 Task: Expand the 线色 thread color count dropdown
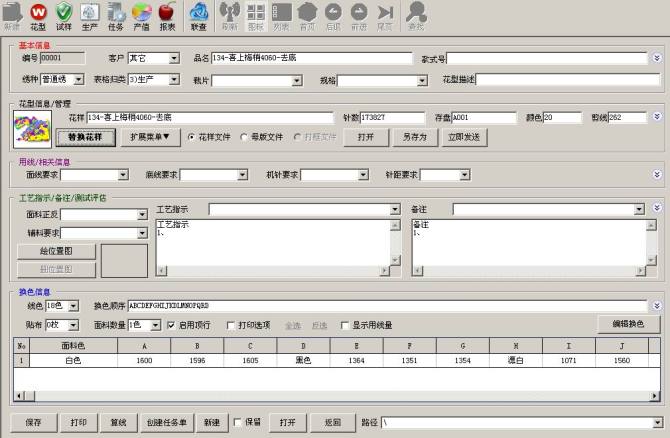coord(73,306)
